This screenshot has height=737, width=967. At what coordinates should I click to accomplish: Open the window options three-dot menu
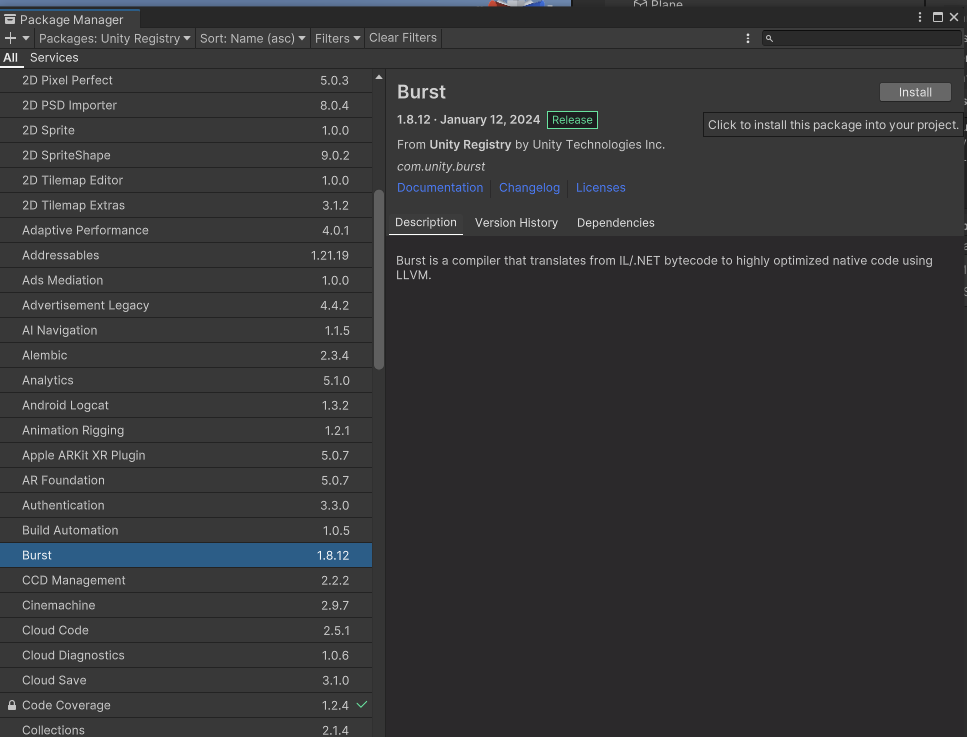(919, 17)
